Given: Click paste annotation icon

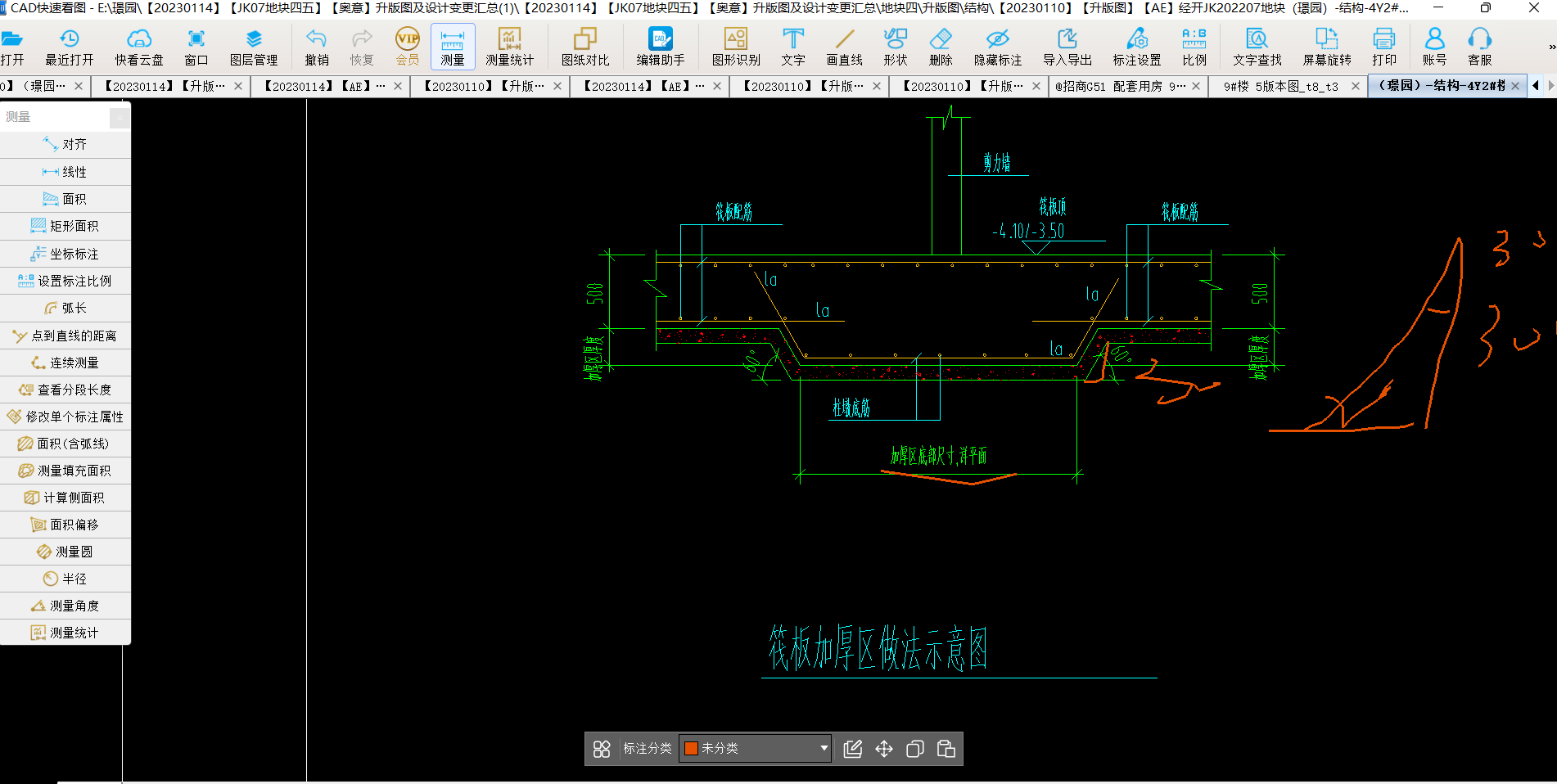Looking at the screenshot, I should point(946,749).
